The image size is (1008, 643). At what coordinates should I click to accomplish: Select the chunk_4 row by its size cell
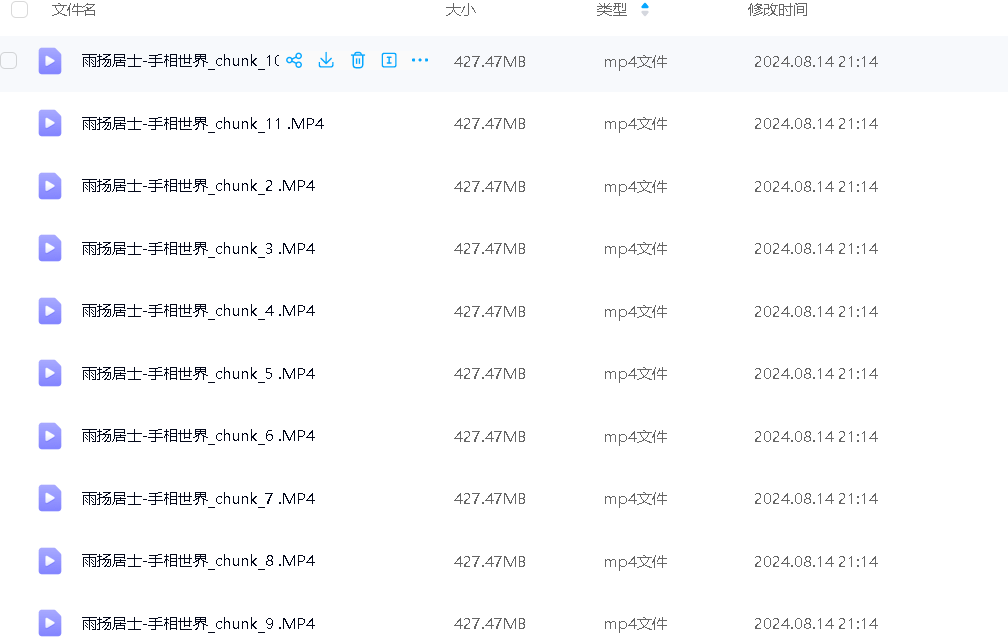pyautogui.click(x=489, y=311)
